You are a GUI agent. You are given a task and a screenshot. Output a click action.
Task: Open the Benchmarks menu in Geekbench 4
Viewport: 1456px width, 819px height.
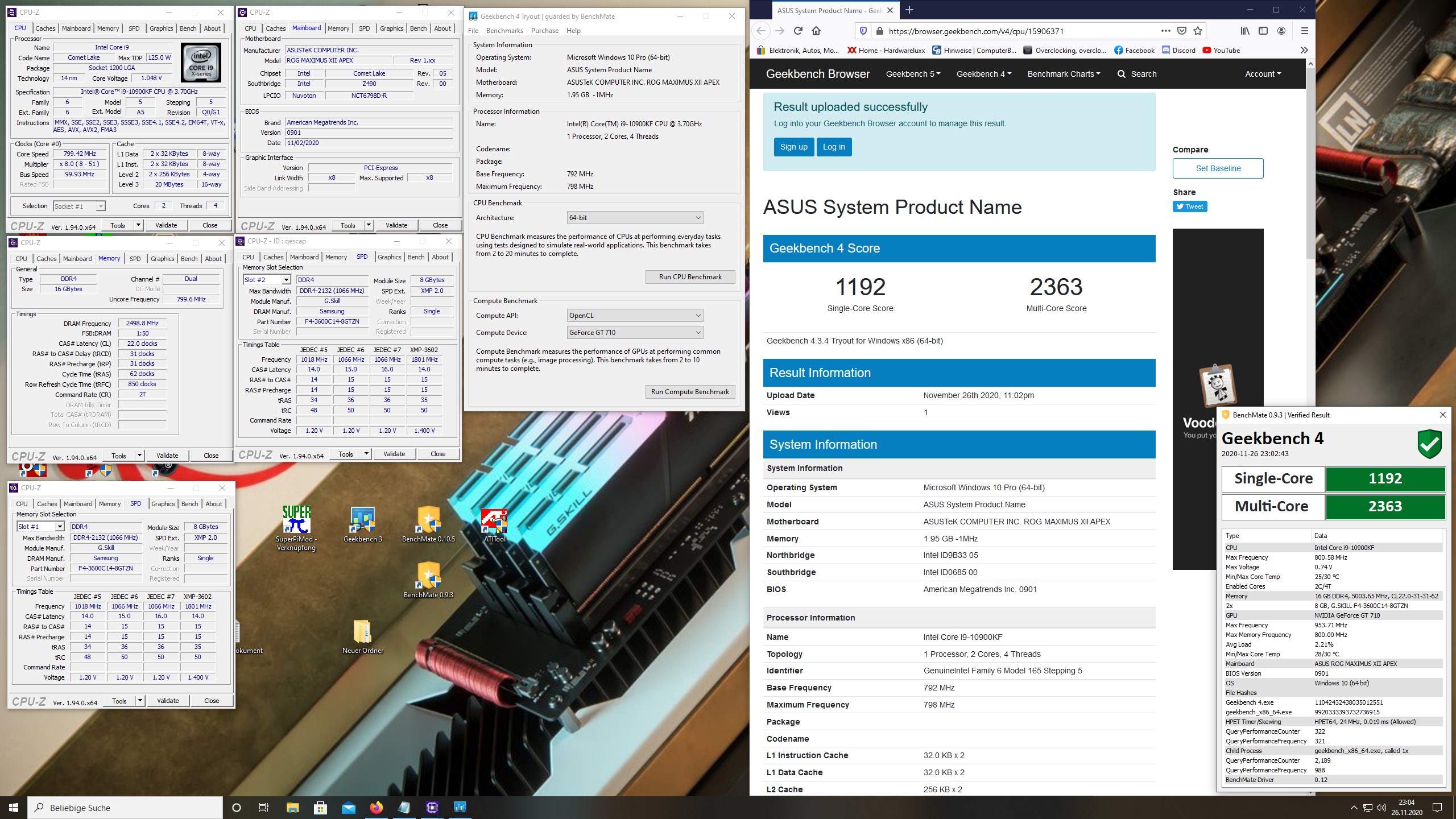(504, 31)
